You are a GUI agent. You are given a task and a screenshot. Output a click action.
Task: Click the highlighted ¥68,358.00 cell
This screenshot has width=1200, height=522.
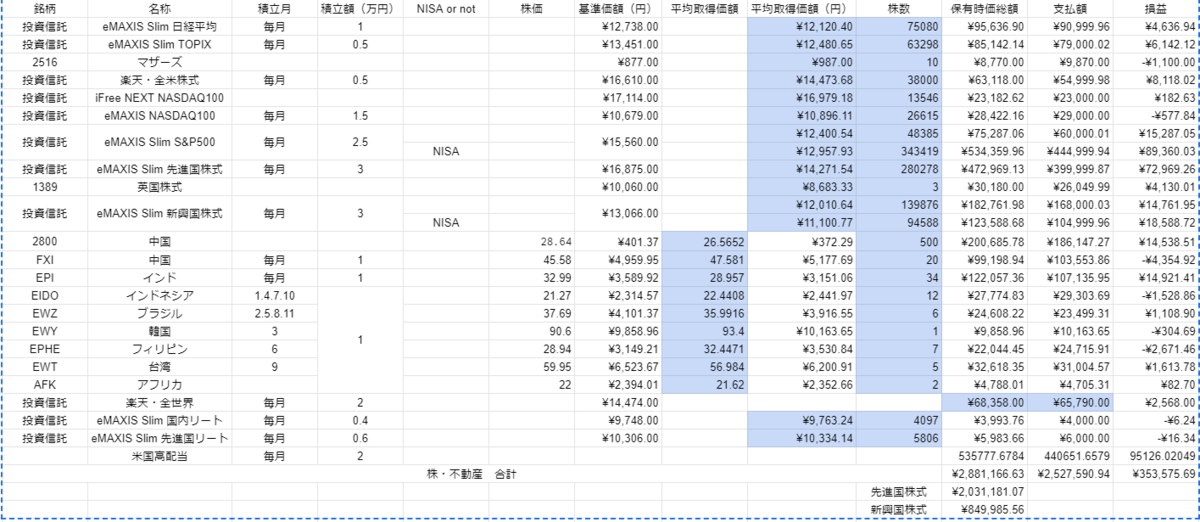tap(985, 402)
